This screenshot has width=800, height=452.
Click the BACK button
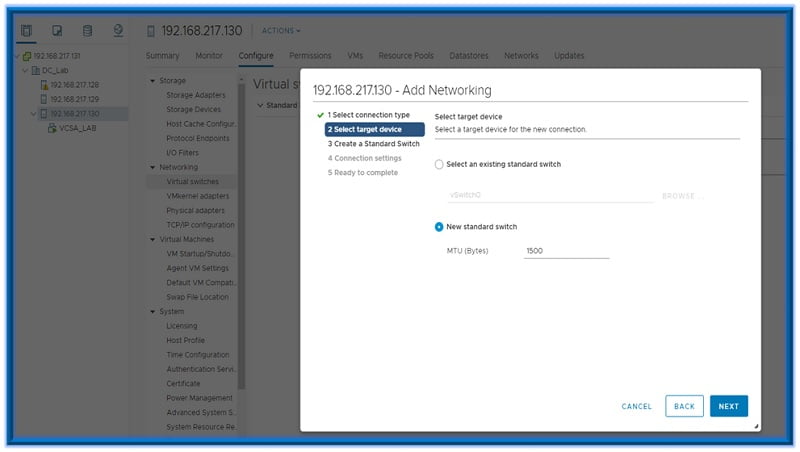tap(684, 406)
